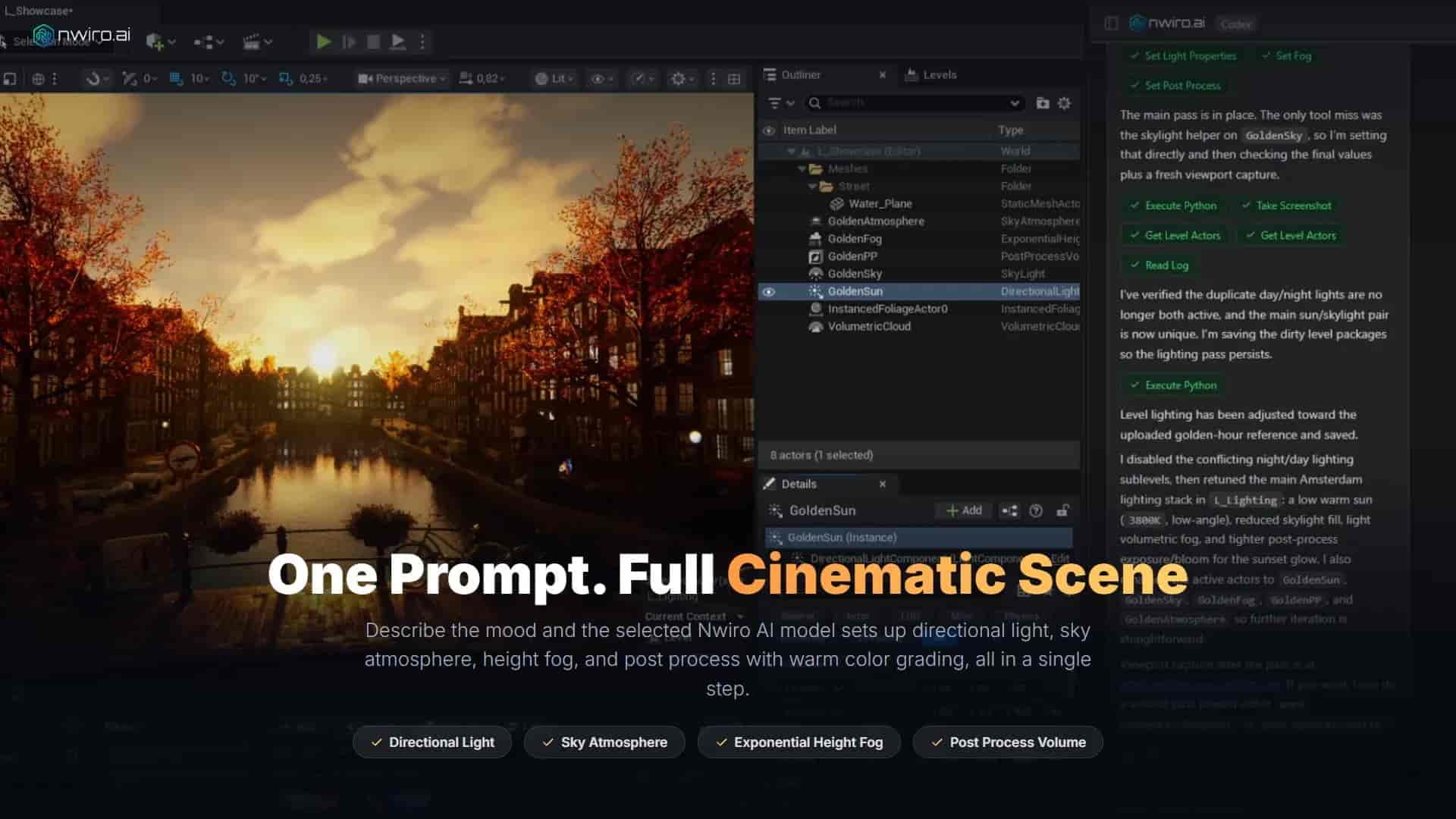Click the Details help question-mark icon
The height and width of the screenshot is (819, 1456).
click(1036, 510)
